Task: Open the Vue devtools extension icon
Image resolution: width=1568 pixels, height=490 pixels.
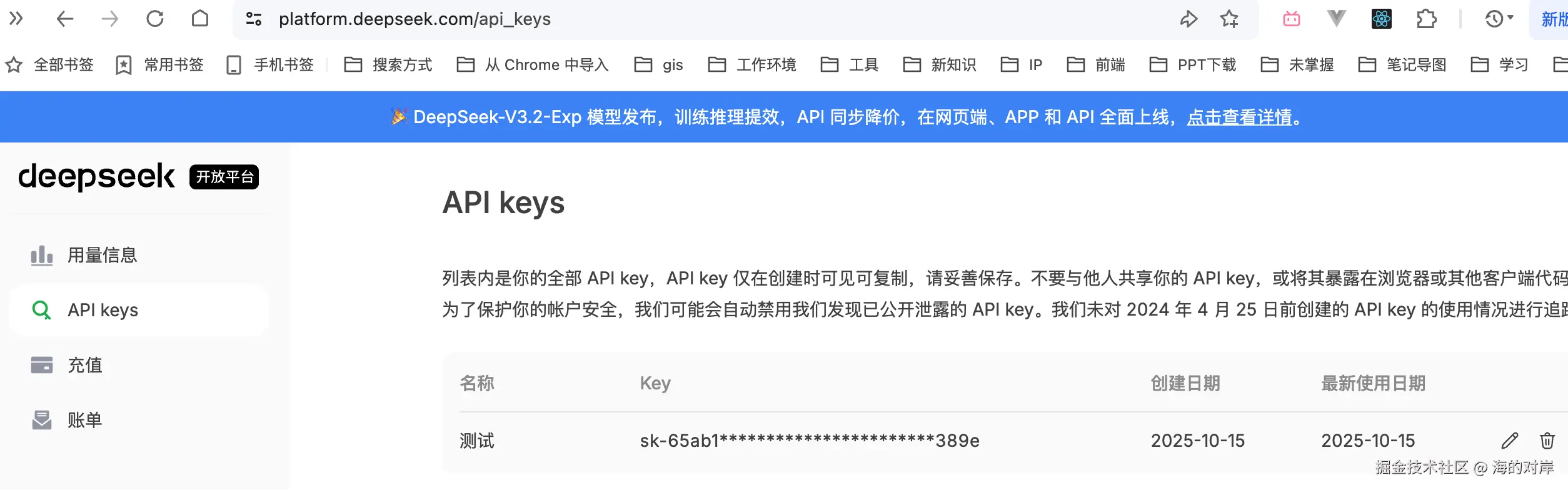Action: [1336, 19]
